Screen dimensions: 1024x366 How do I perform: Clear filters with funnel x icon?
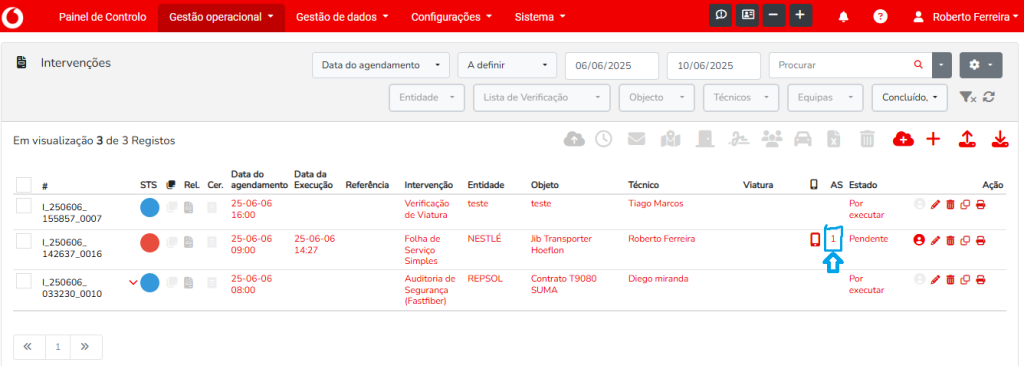pos(967,97)
